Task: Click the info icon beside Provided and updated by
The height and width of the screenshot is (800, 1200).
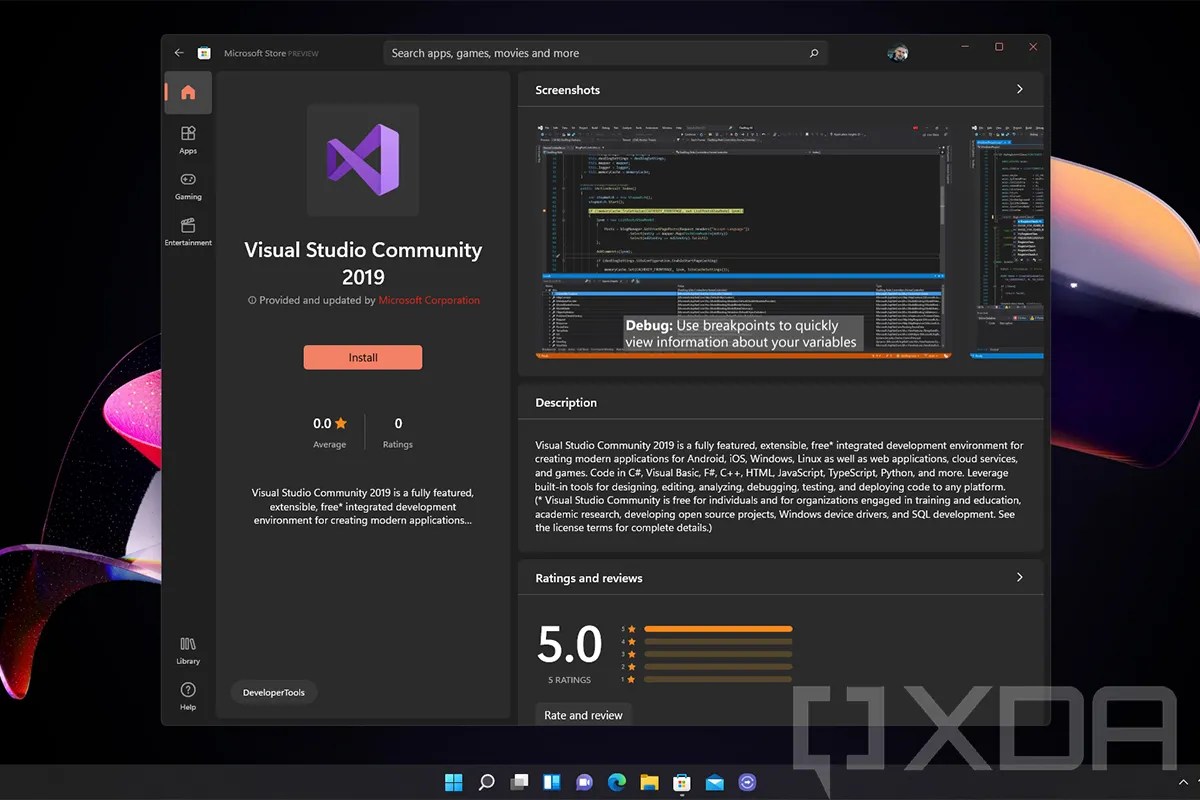Action: pos(251,300)
